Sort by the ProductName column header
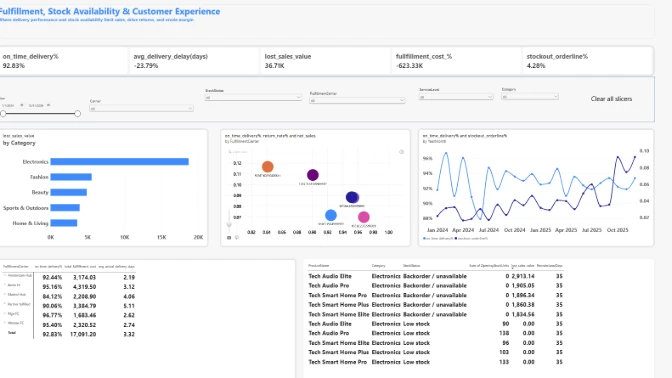This screenshot has width=672, height=378. tap(318, 266)
